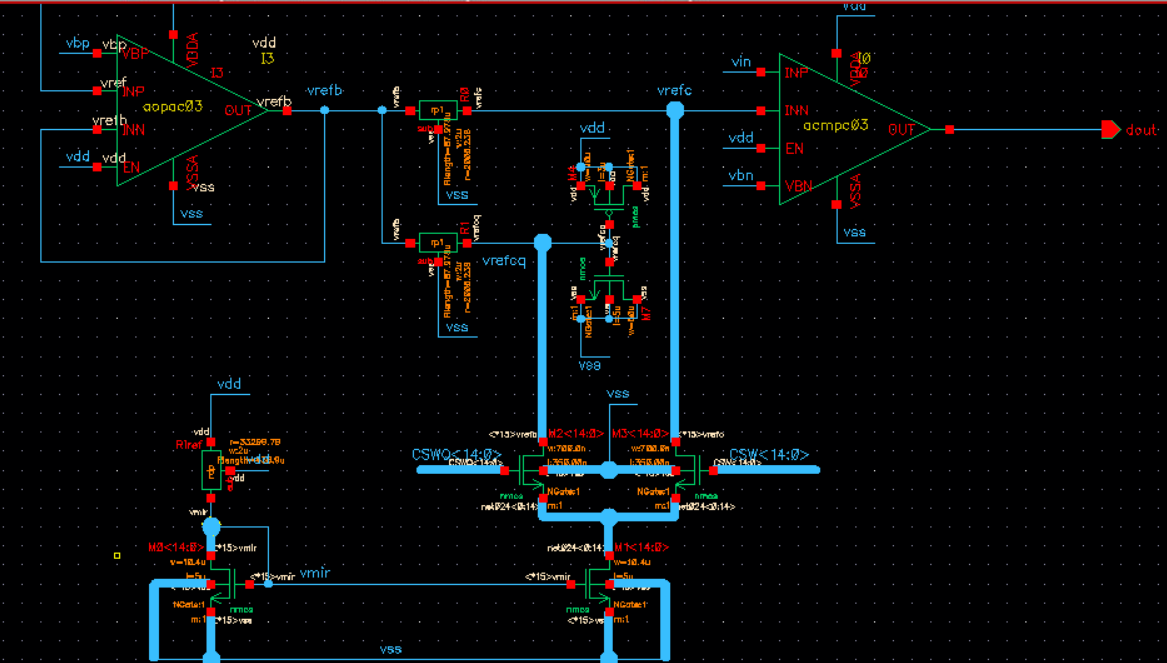The height and width of the screenshot is (663, 1167).
Task: Click the INN pin terminal on acmpc03
Action: pyautogui.click(x=761, y=110)
